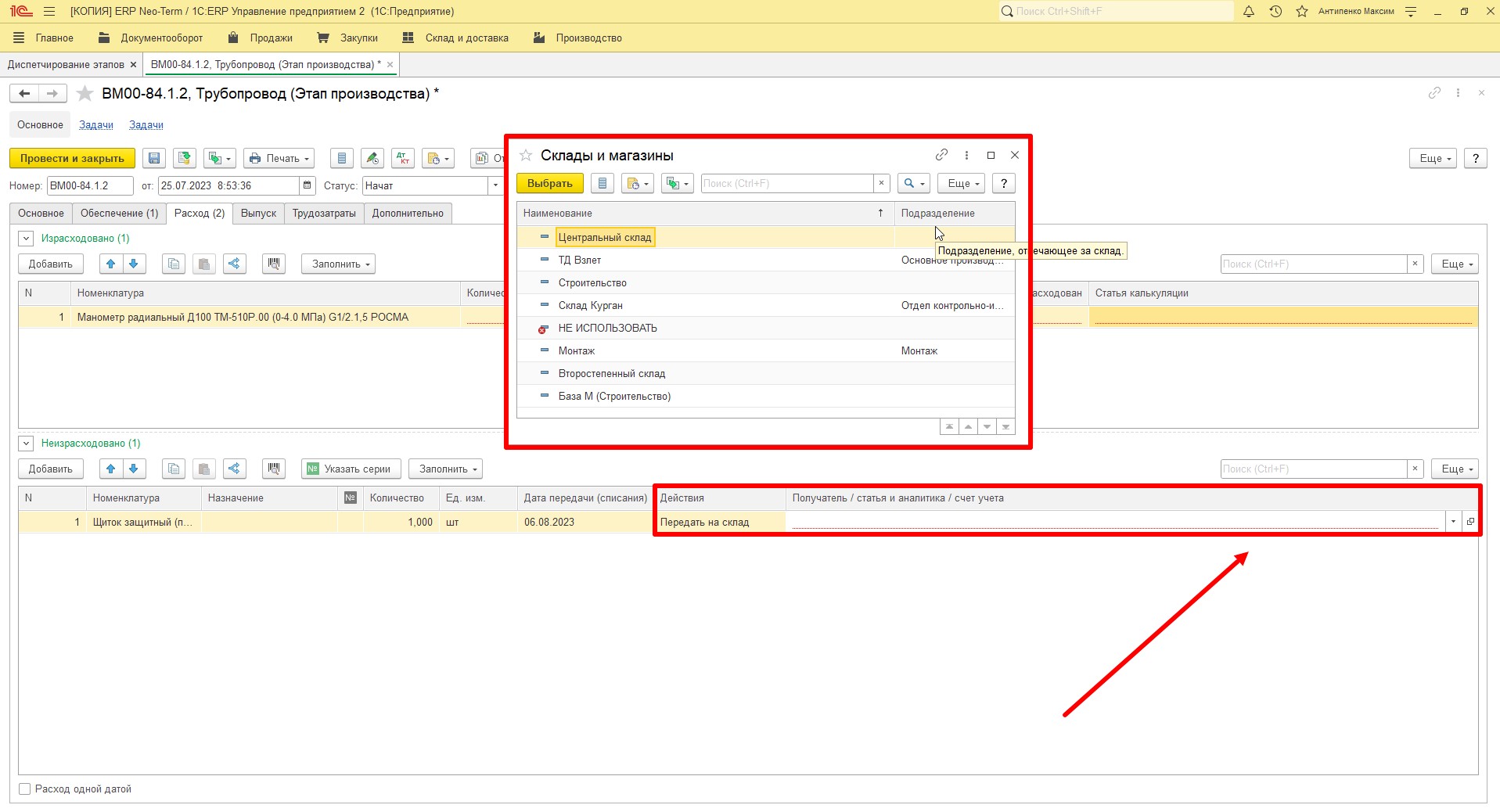Click the post document icon

[x=184, y=158]
